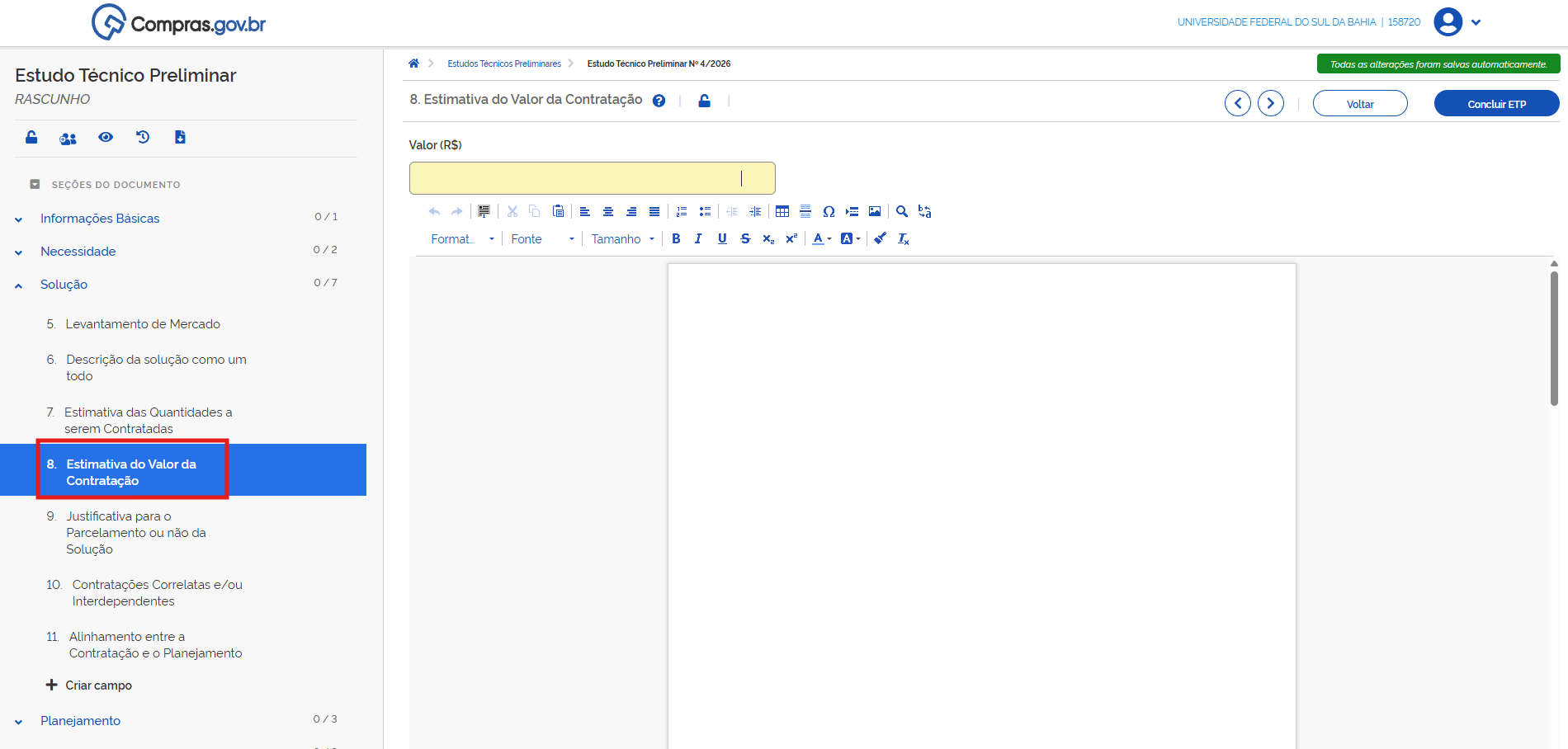Toggle the section lock next to the title
The width and height of the screenshot is (1568, 749).
[704, 101]
